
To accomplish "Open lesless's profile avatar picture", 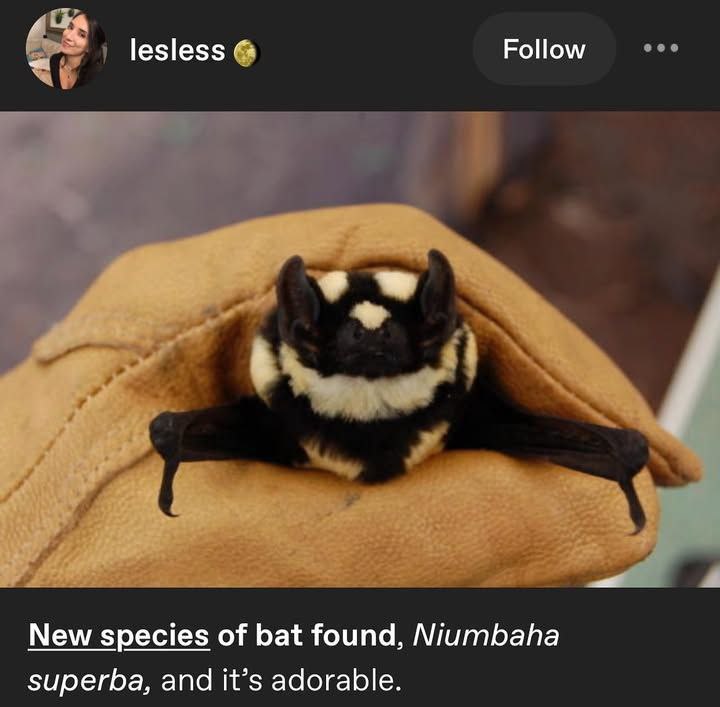I will 67,48.
